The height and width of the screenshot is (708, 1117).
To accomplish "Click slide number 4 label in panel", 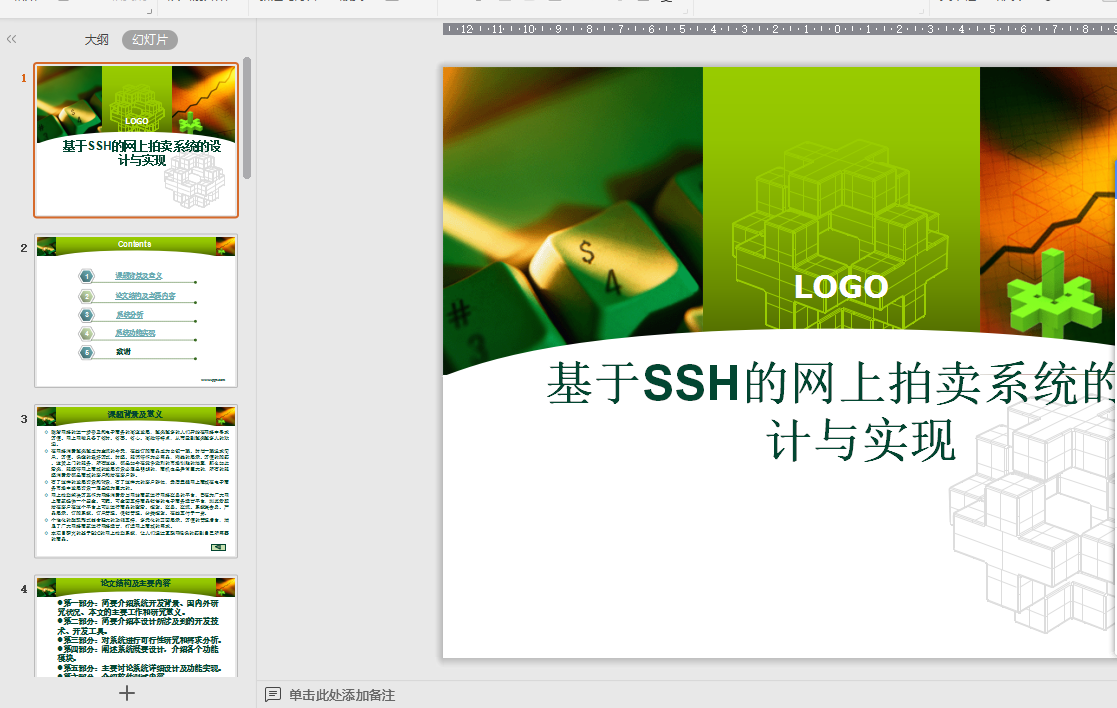I will point(24,589).
